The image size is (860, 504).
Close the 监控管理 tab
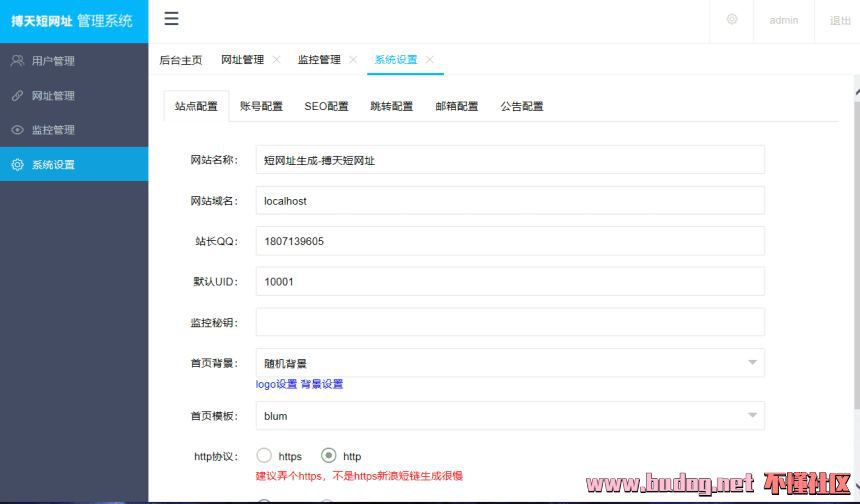352,60
